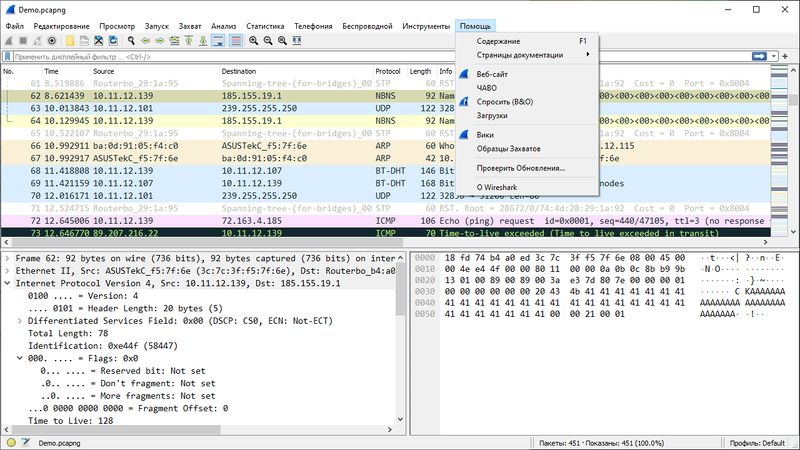Image resolution: width=800 pixels, height=450 pixels.
Task: Click the display filter input field
Action: point(380,57)
